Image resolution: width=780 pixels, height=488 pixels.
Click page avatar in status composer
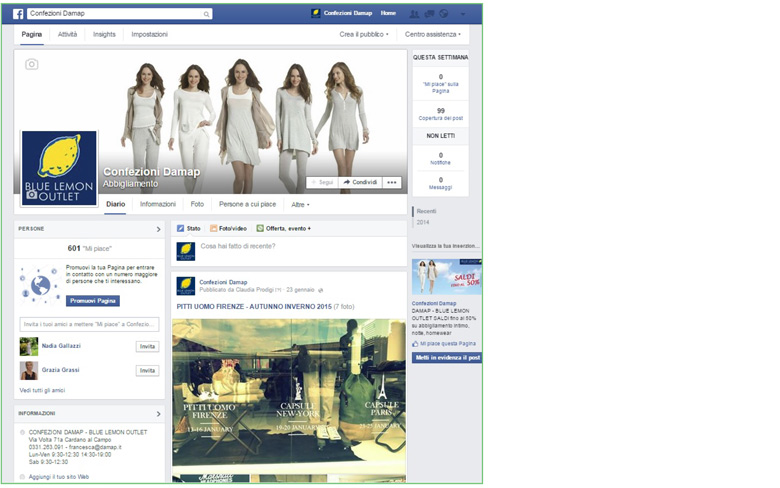click(186, 252)
